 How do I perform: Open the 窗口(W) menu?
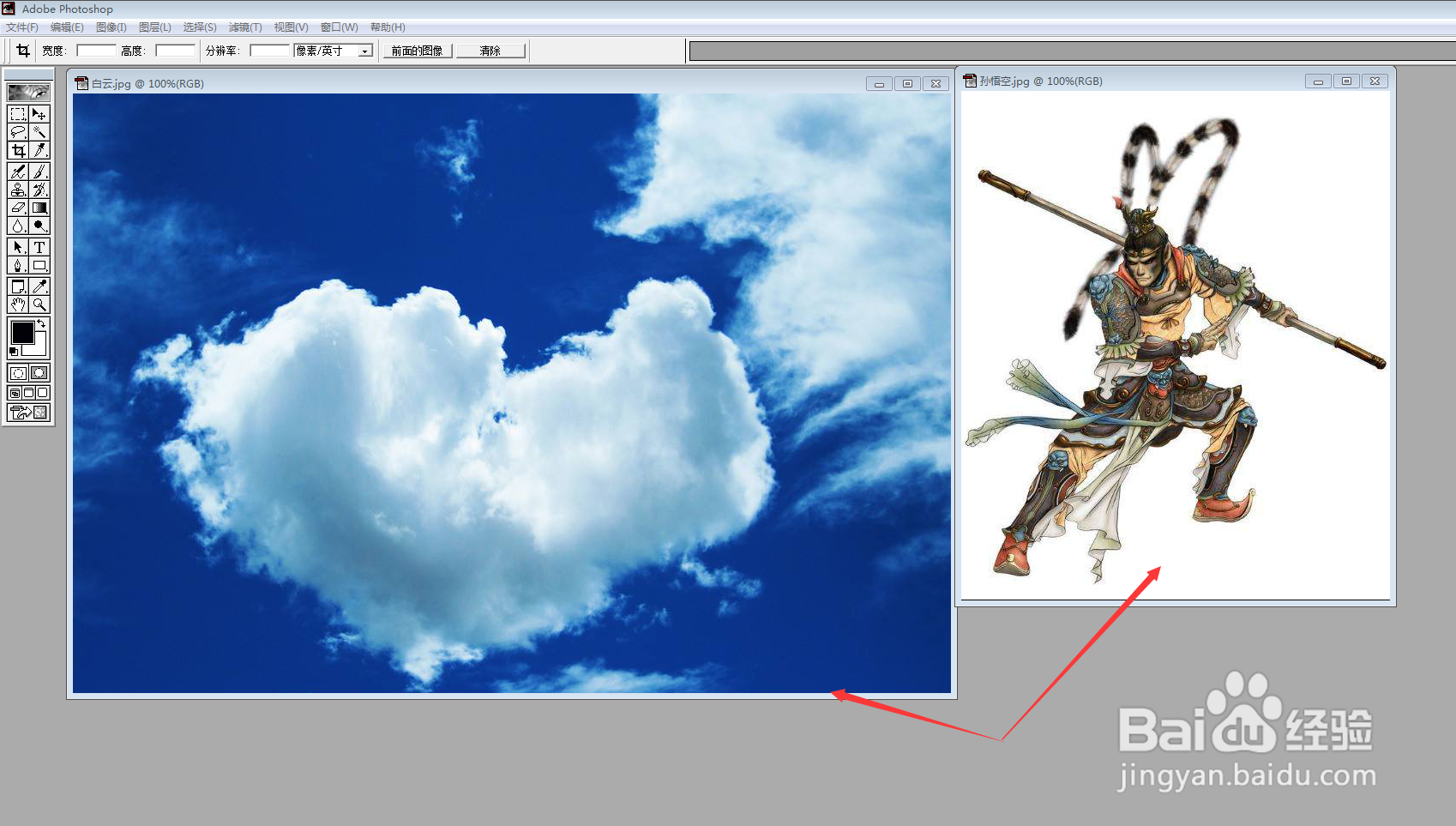pyautogui.click(x=340, y=27)
